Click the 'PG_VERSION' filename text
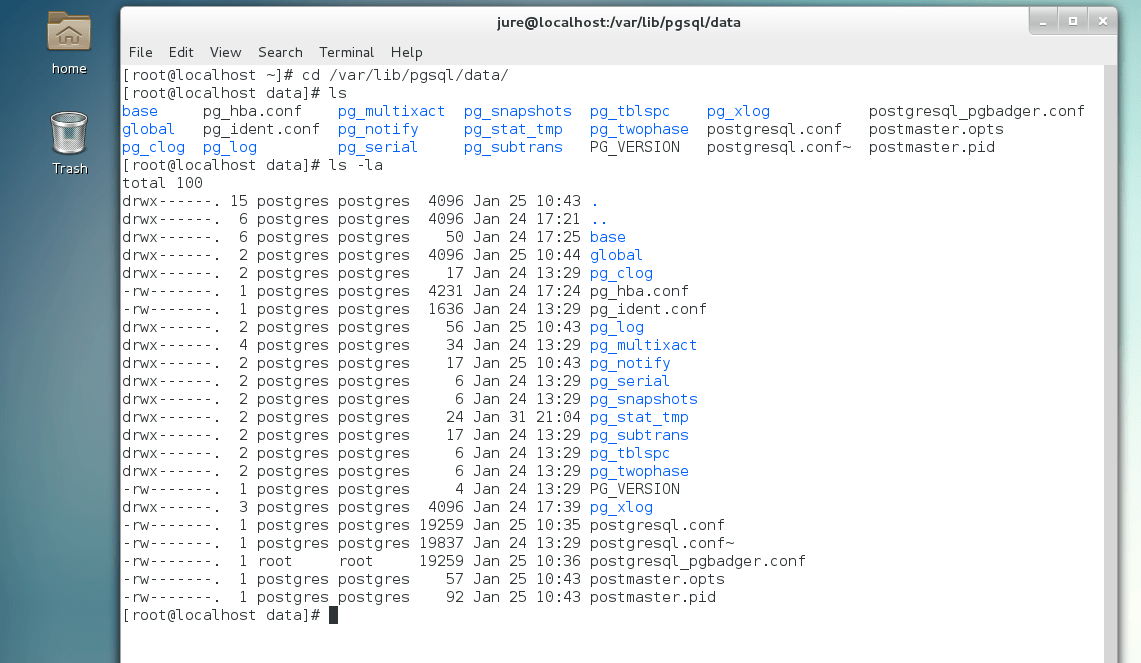 tap(634, 489)
